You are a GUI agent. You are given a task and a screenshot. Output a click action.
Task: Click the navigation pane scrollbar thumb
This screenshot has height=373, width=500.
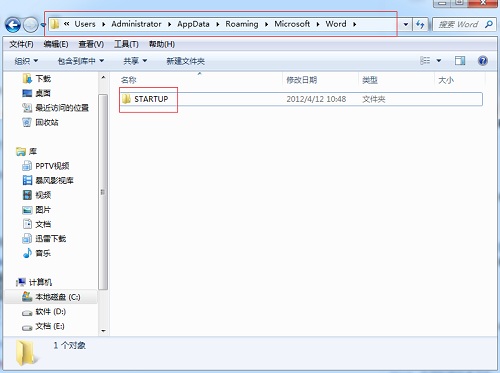(x=103, y=192)
